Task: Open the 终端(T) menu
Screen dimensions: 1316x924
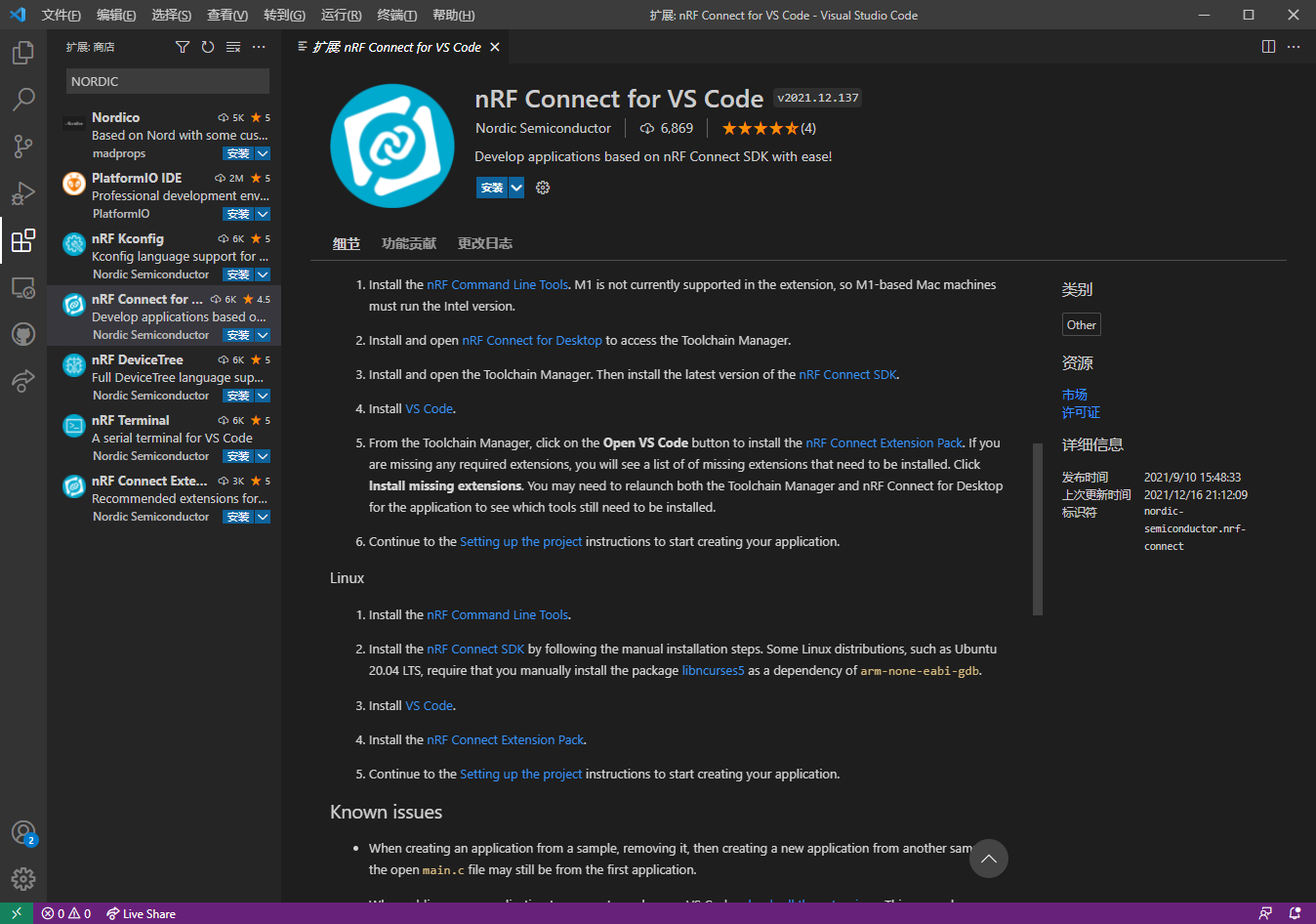Action: (396, 15)
